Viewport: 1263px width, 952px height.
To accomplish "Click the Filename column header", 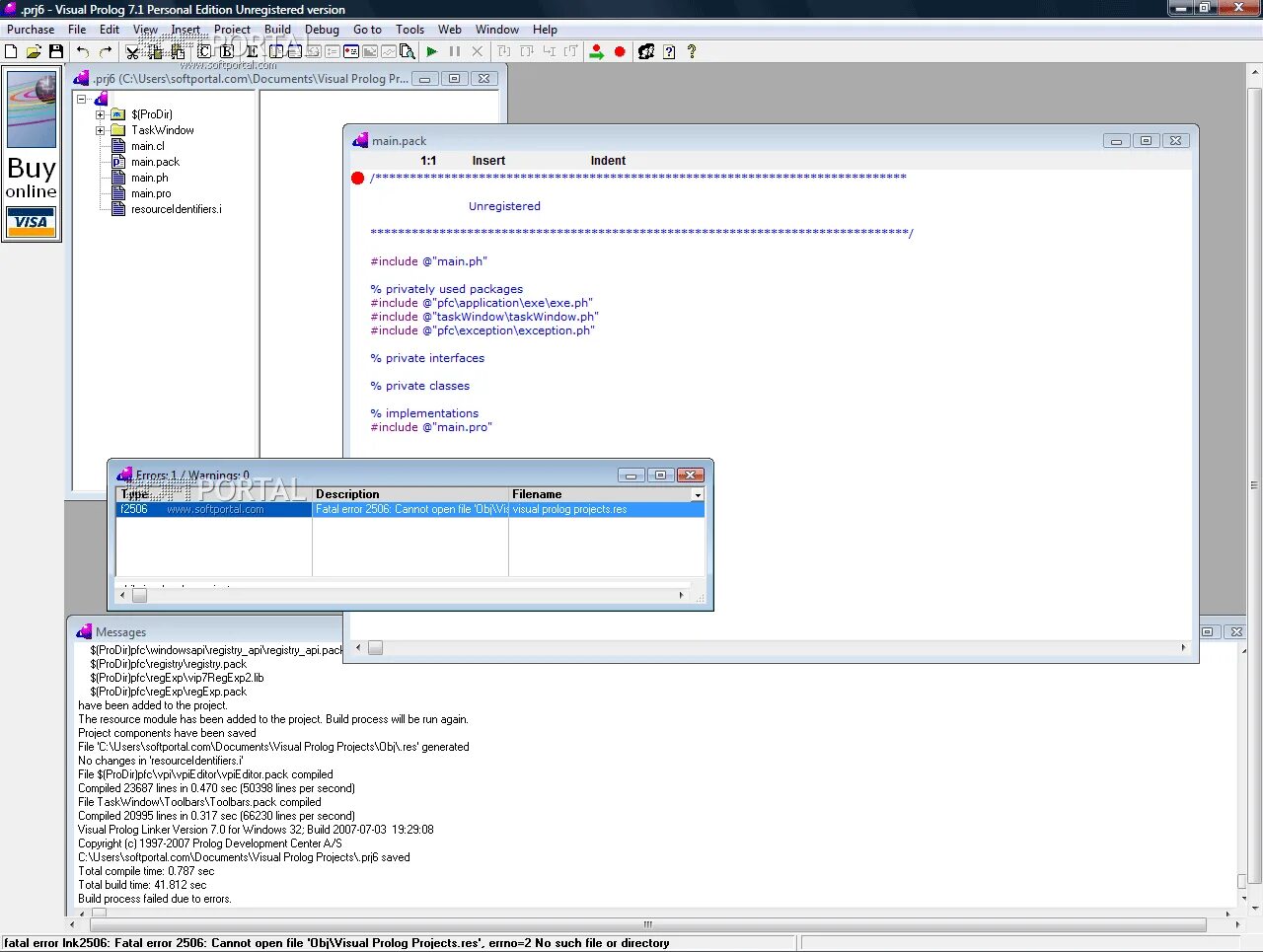I will pyautogui.click(x=600, y=494).
